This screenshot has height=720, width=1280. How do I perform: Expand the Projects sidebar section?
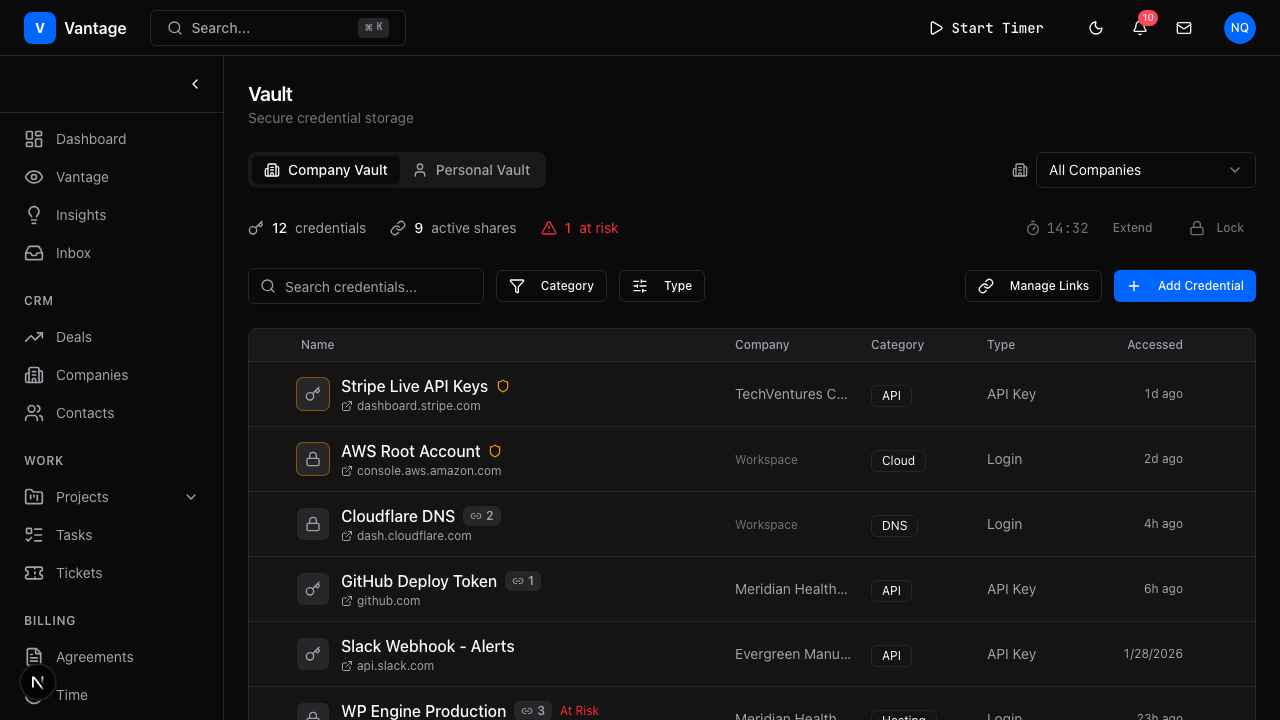[x=191, y=497]
